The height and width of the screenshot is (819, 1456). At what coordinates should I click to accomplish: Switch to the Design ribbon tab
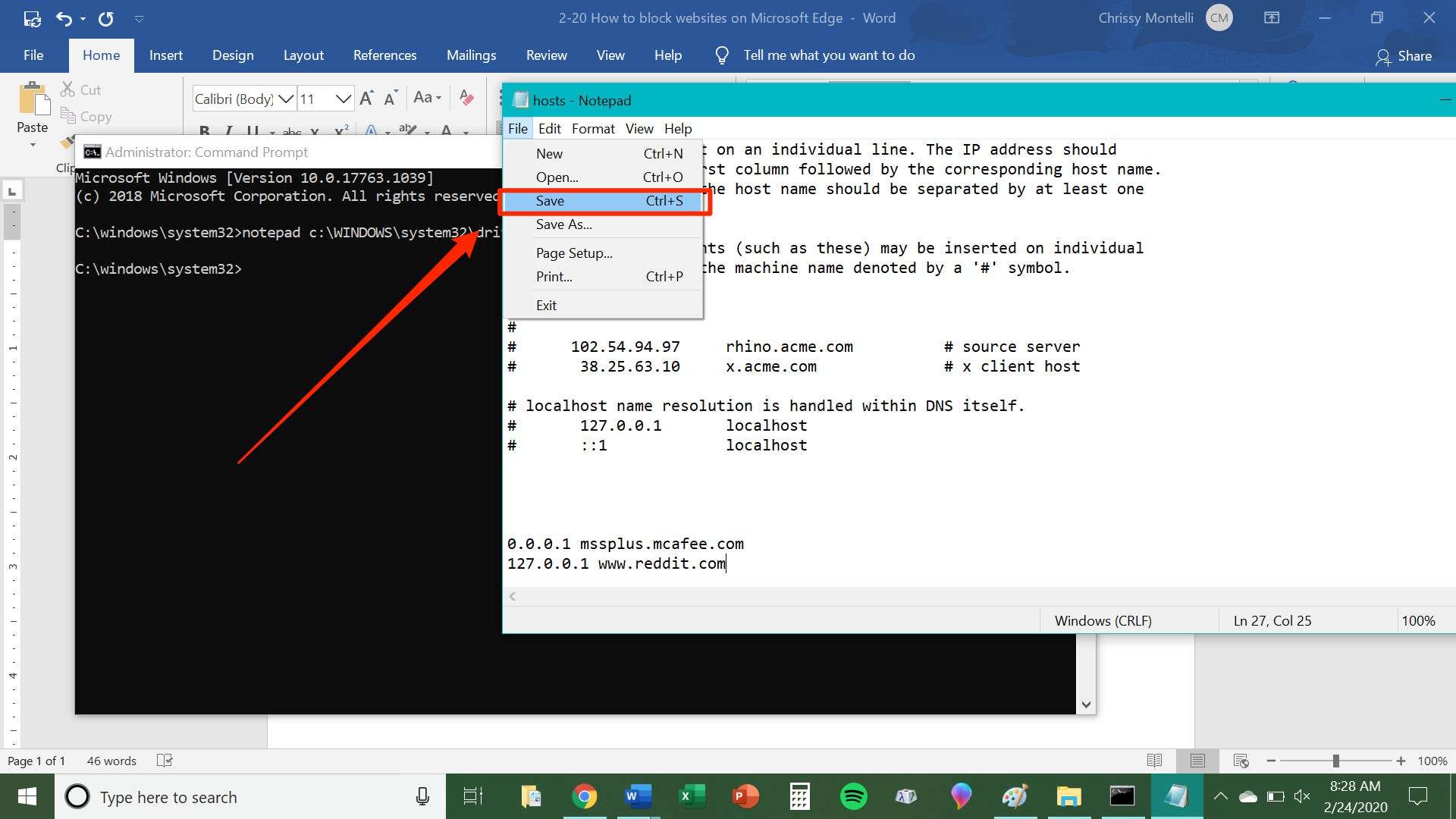click(x=233, y=55)
